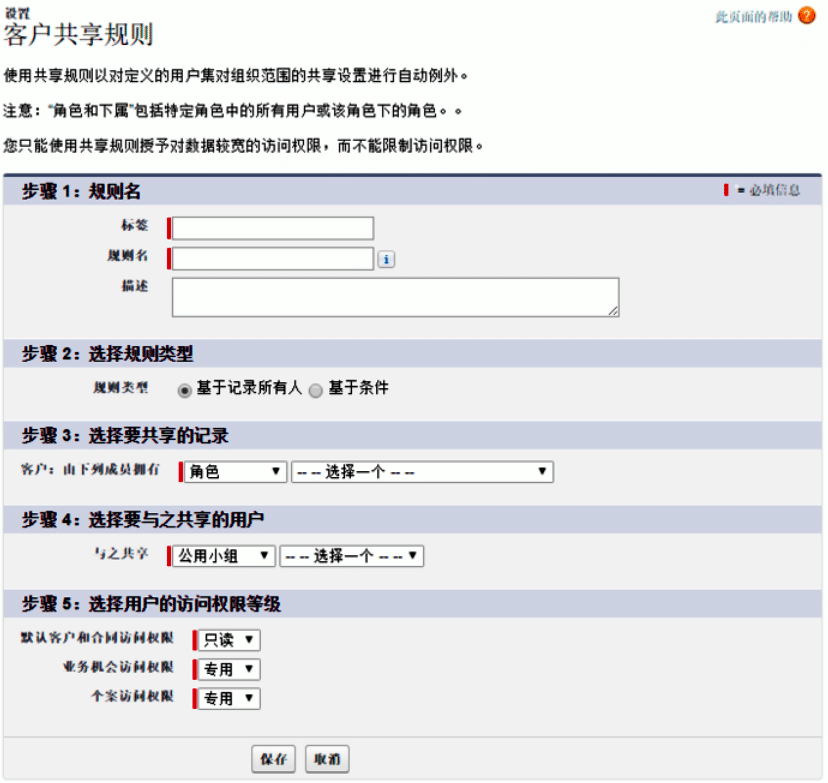This screenshot has height=783, width=828.
Task: Click the 步骤 4：选择要与之共享的用户 header
Action: pos(143,520)
